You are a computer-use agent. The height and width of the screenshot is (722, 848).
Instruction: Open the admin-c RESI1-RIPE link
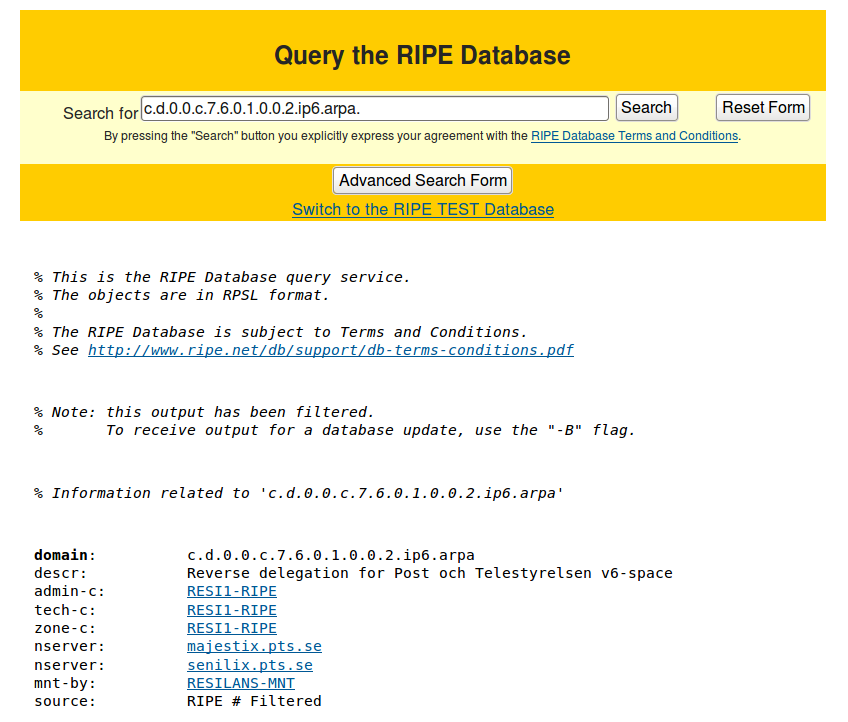tap(231, 591)
